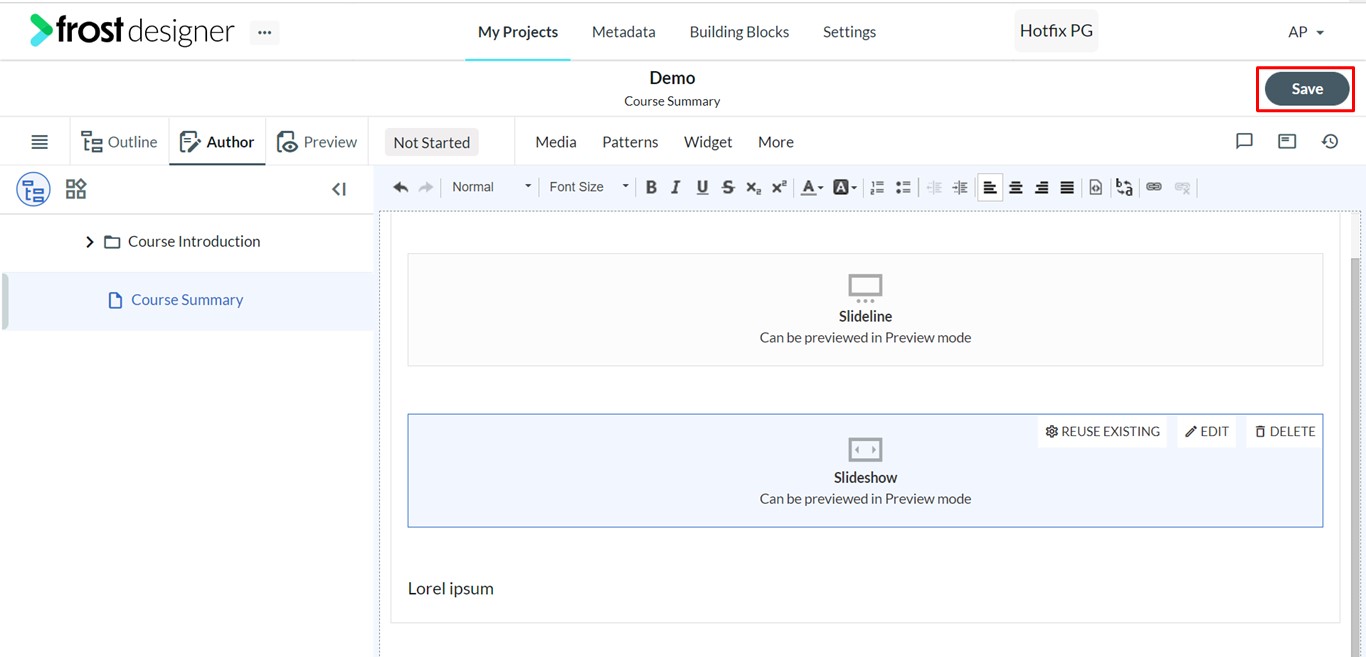Open the Normal paragraph style dropdown
Screen dimensions: 1366x657
490,187
